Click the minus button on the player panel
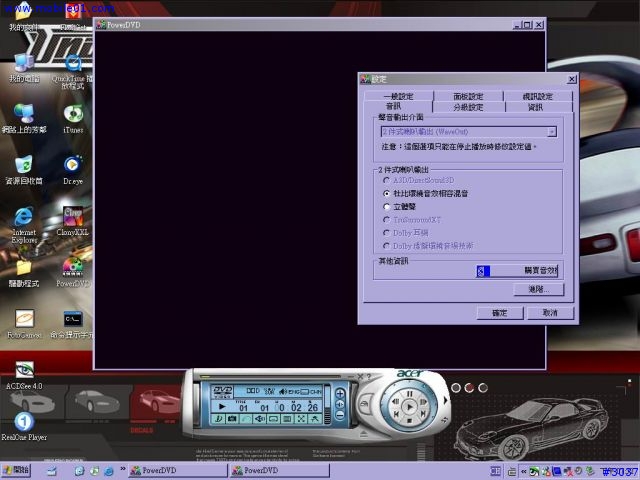Viewport: 640px width, 480px height. click(x=340, y=415)
